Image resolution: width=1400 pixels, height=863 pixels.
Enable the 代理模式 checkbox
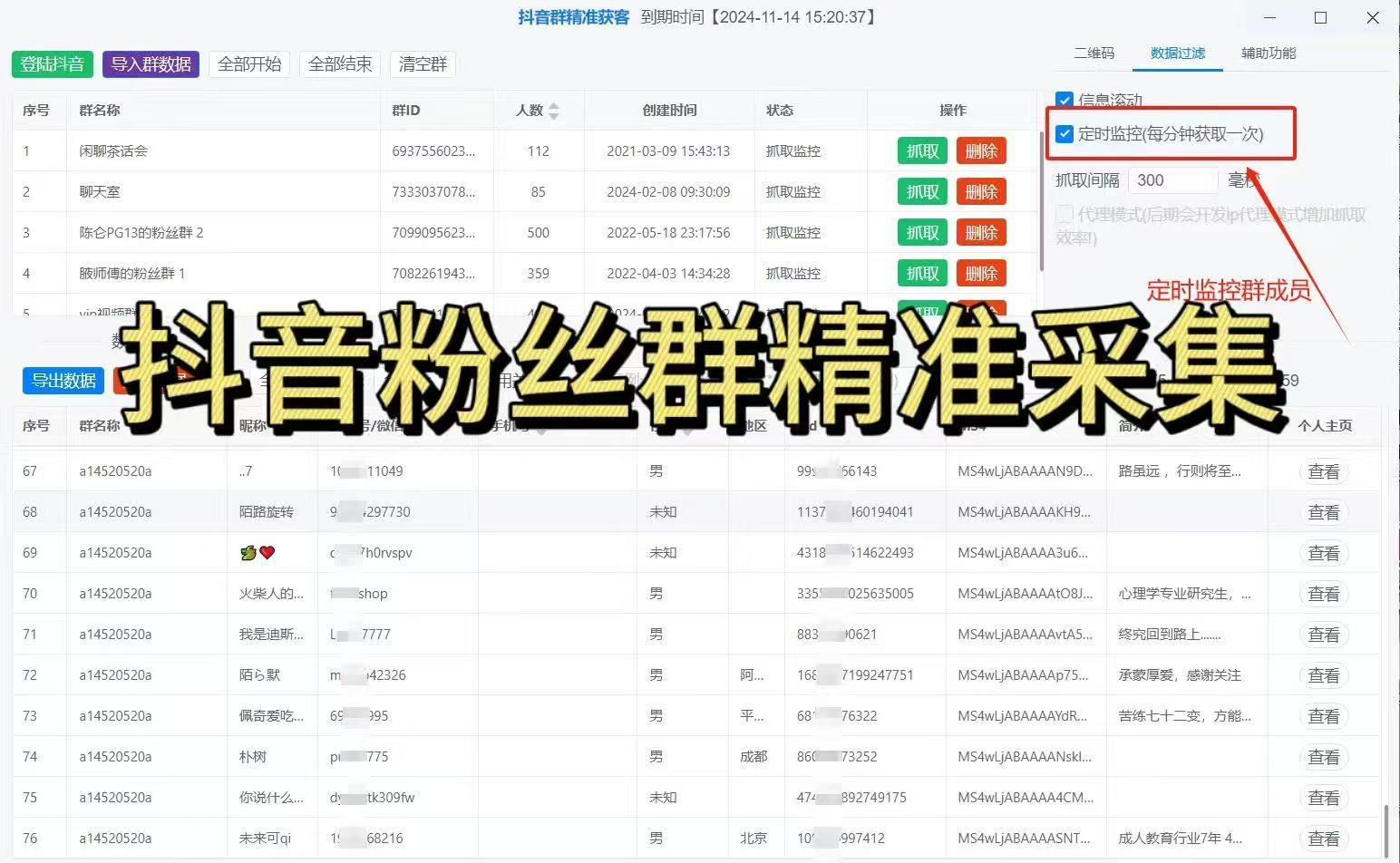(1065, 215)
